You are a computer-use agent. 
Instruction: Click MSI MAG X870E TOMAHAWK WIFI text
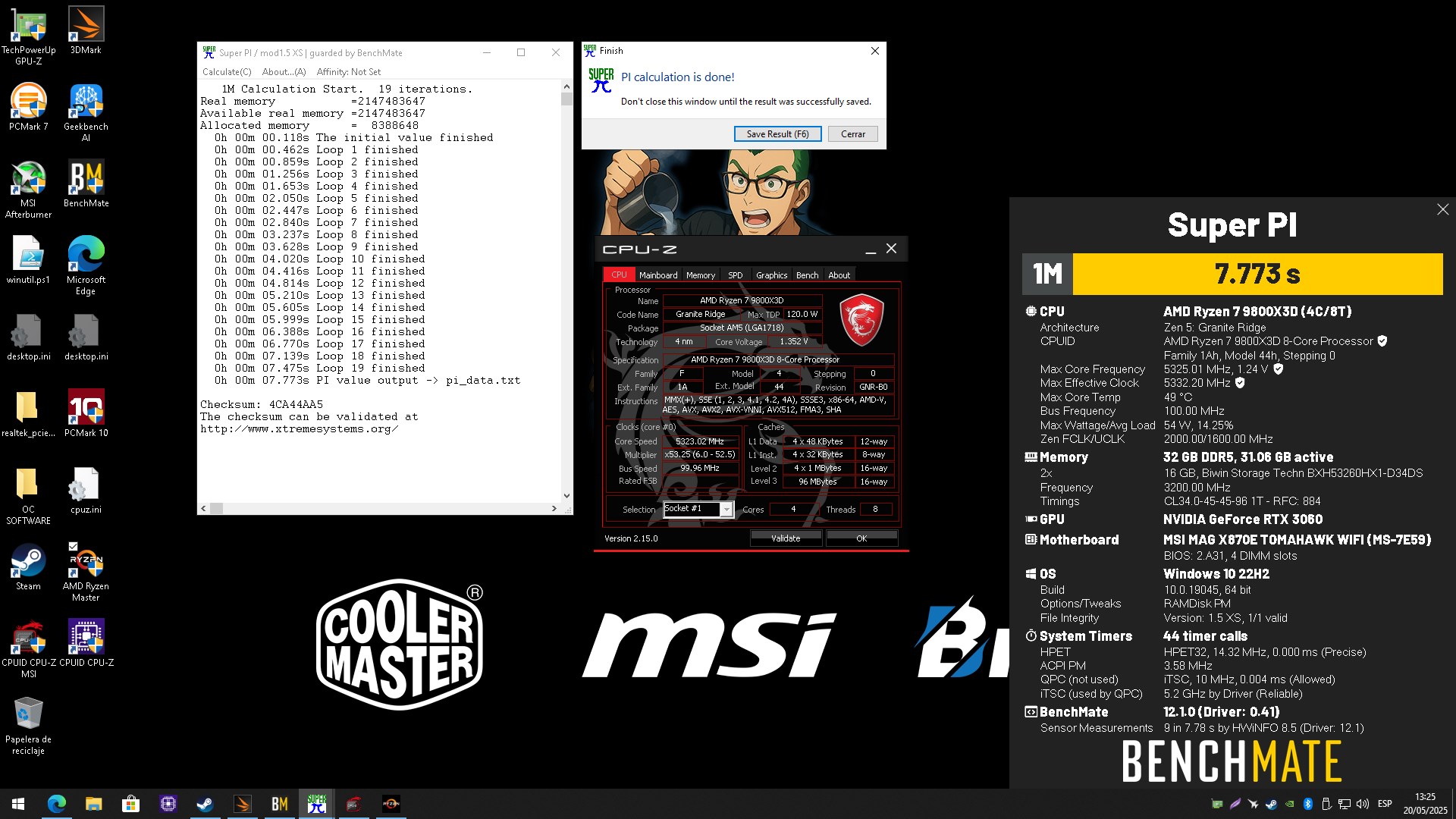coord(1297,540)
